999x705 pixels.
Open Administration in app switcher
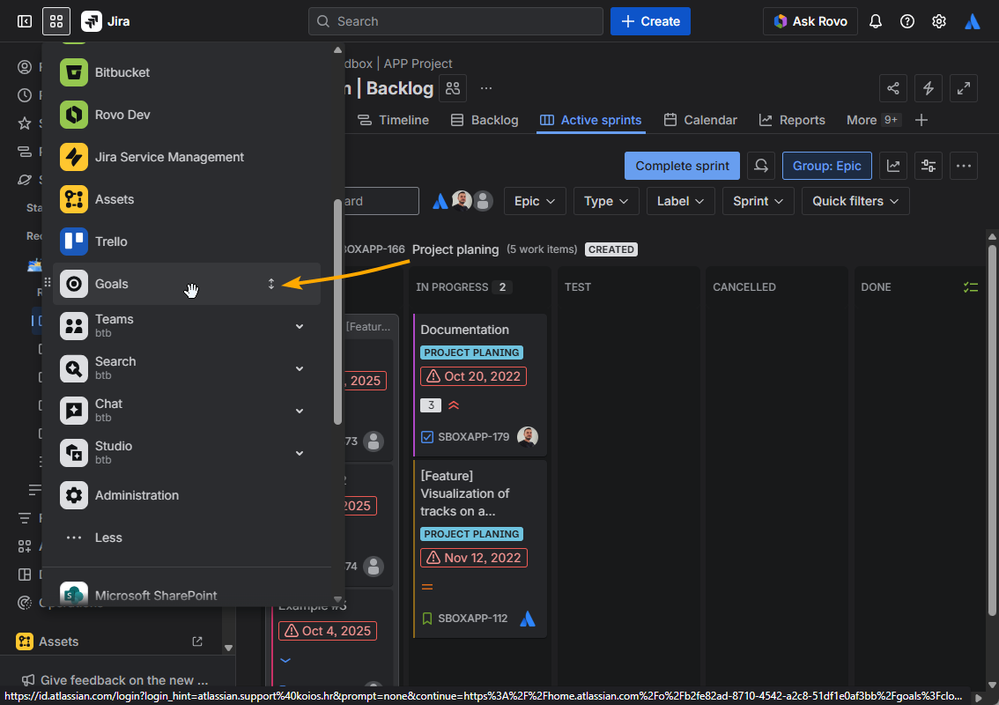point(186,495)
